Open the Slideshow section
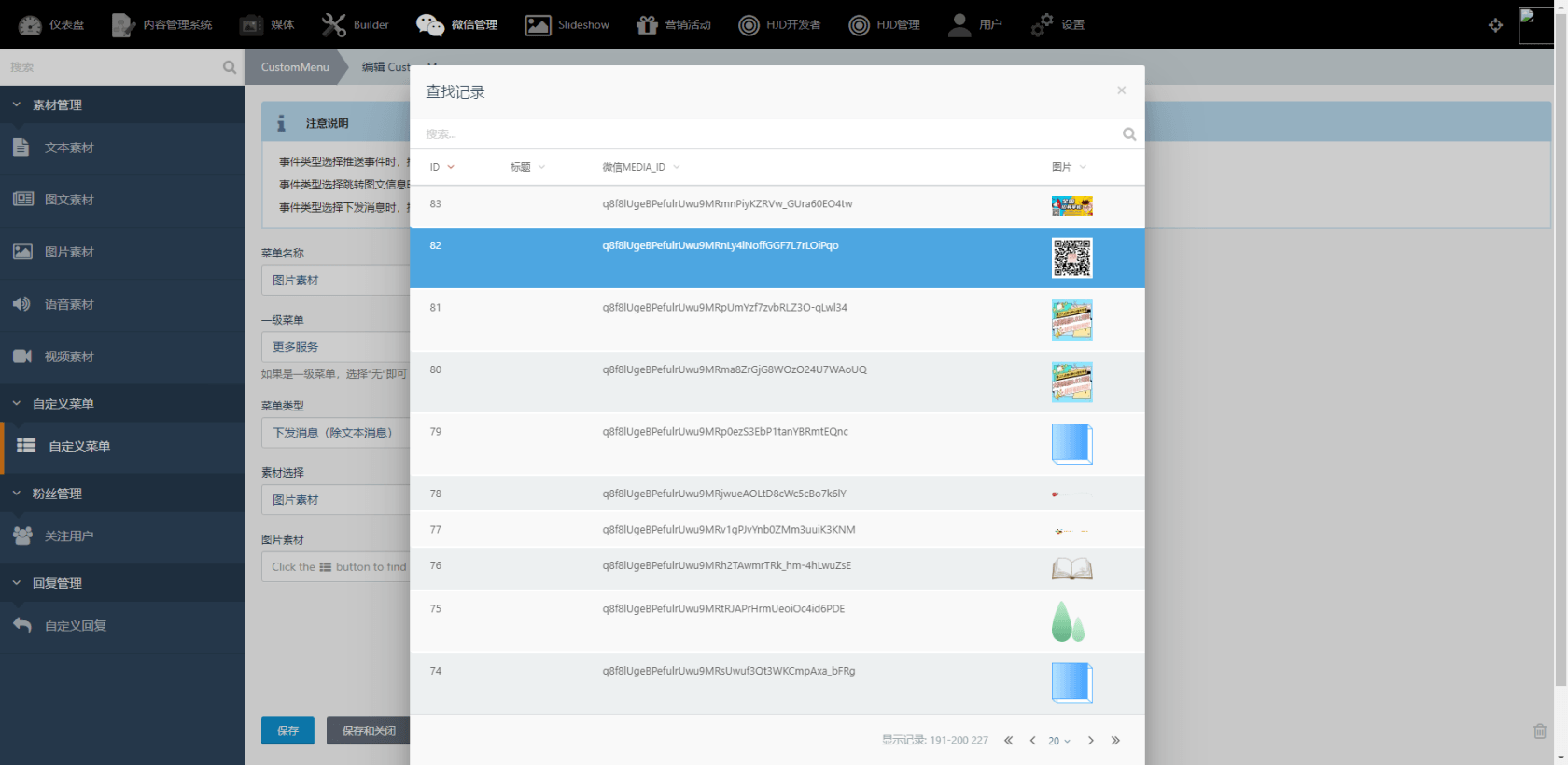Image resolution: width=1568 pixels, height=765 pixels. point(567,25)
